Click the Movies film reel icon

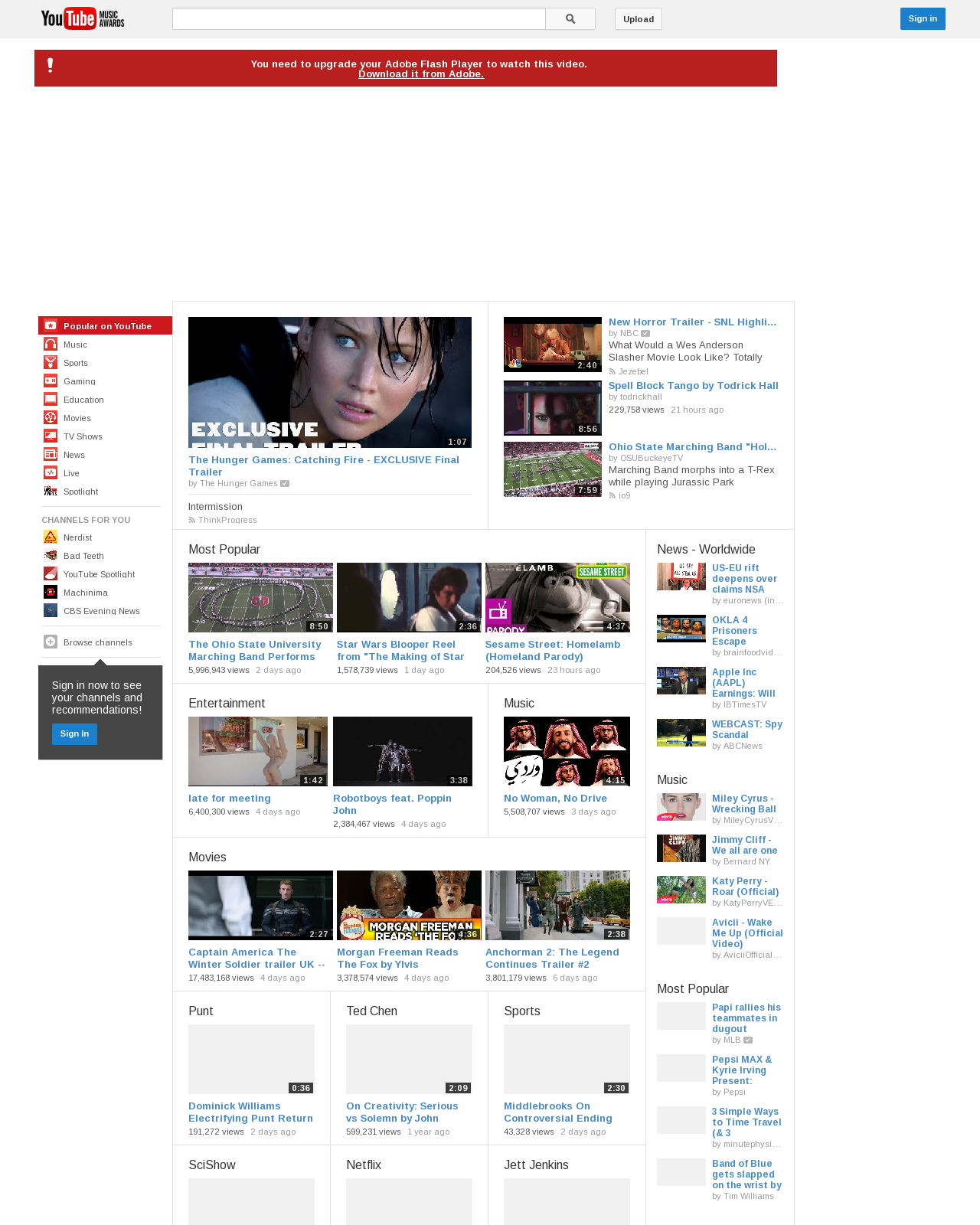coord(51,417)
